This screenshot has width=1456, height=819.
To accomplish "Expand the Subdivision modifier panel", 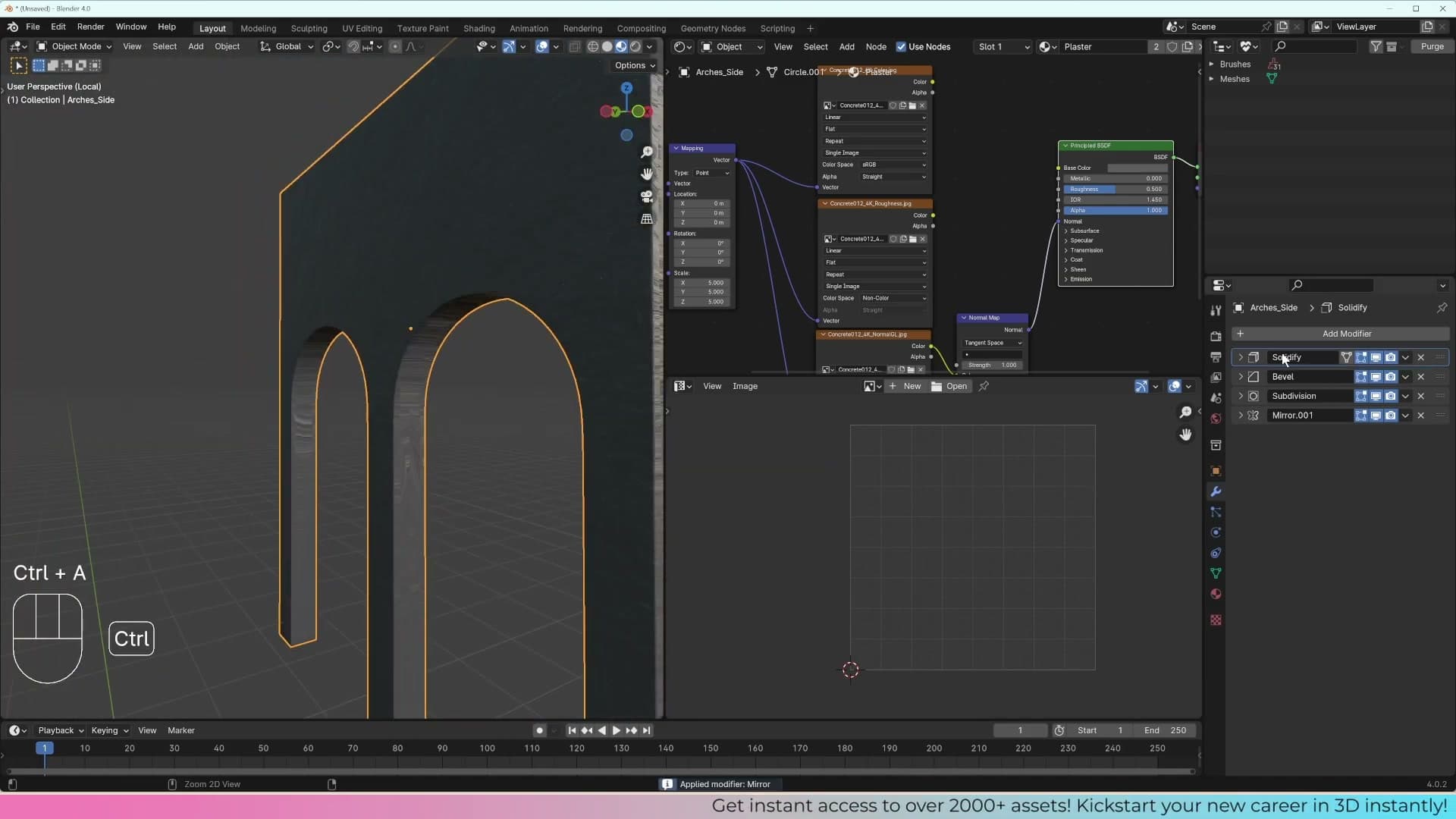I will click(x=1241, y=396).
